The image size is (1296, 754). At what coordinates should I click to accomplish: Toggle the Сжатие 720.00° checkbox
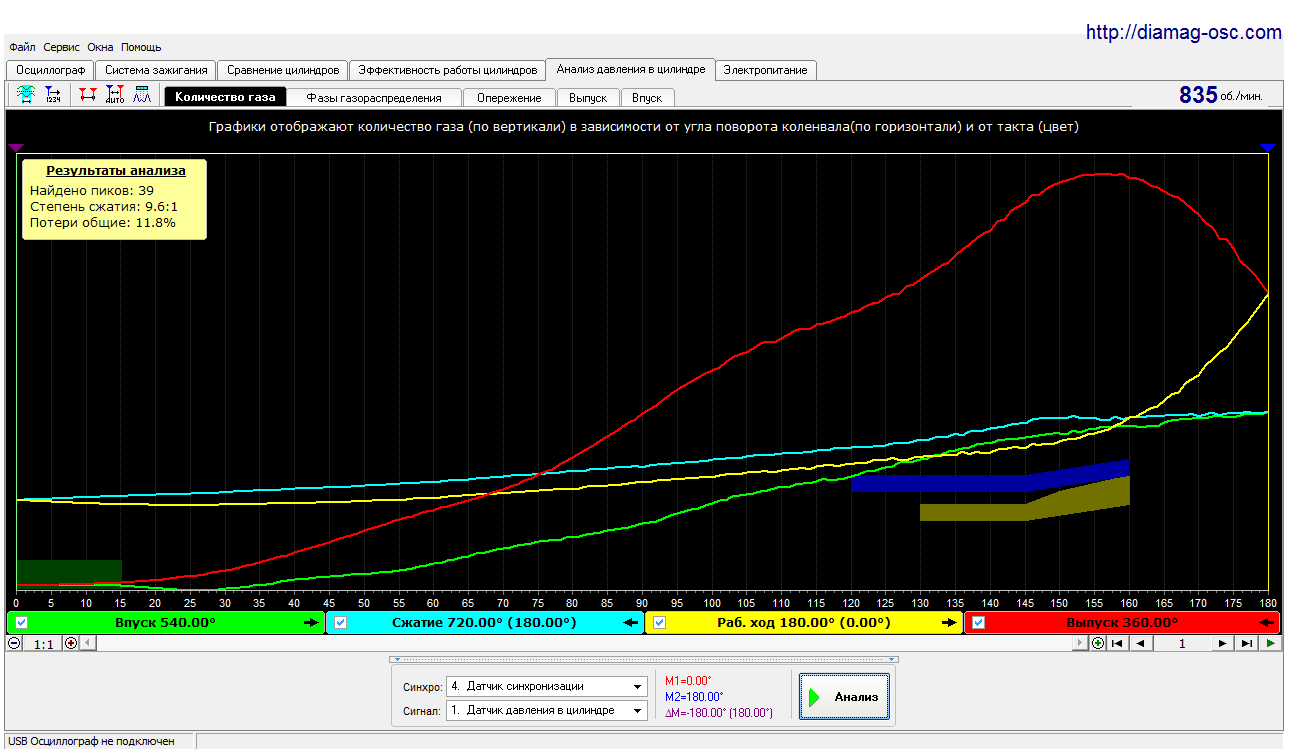(340, 622)
